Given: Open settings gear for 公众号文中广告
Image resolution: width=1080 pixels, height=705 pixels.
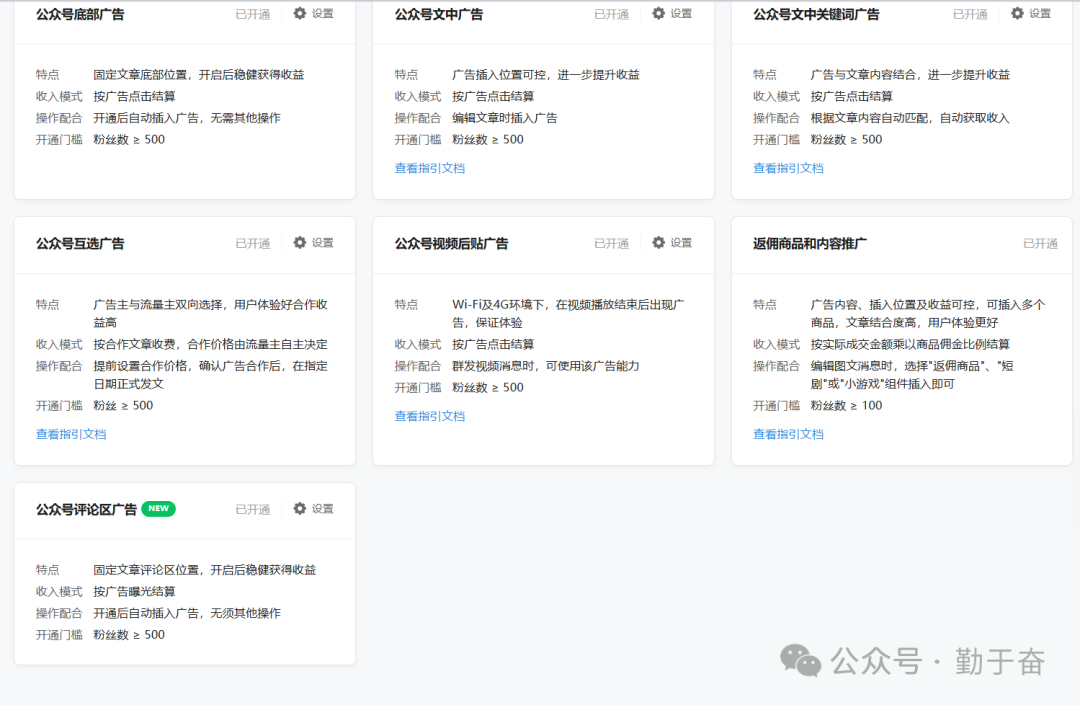Looking at the screenshot, I should coord(656,14).
